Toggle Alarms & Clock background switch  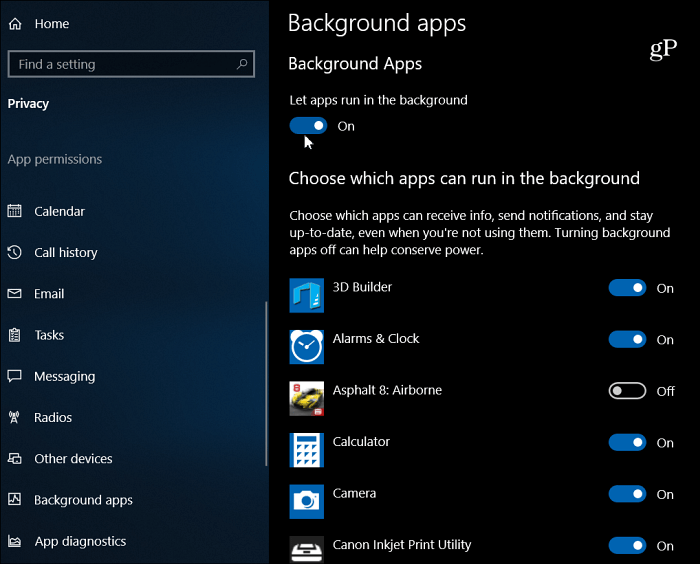627,339
